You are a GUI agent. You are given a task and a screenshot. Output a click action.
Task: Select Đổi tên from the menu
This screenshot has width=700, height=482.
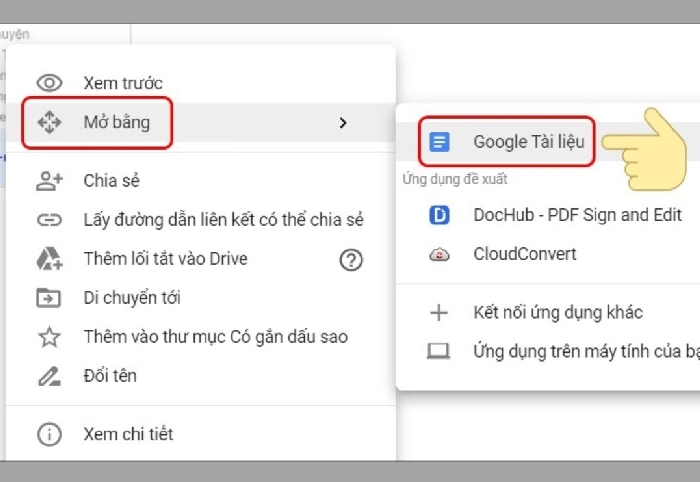[110, 376]
